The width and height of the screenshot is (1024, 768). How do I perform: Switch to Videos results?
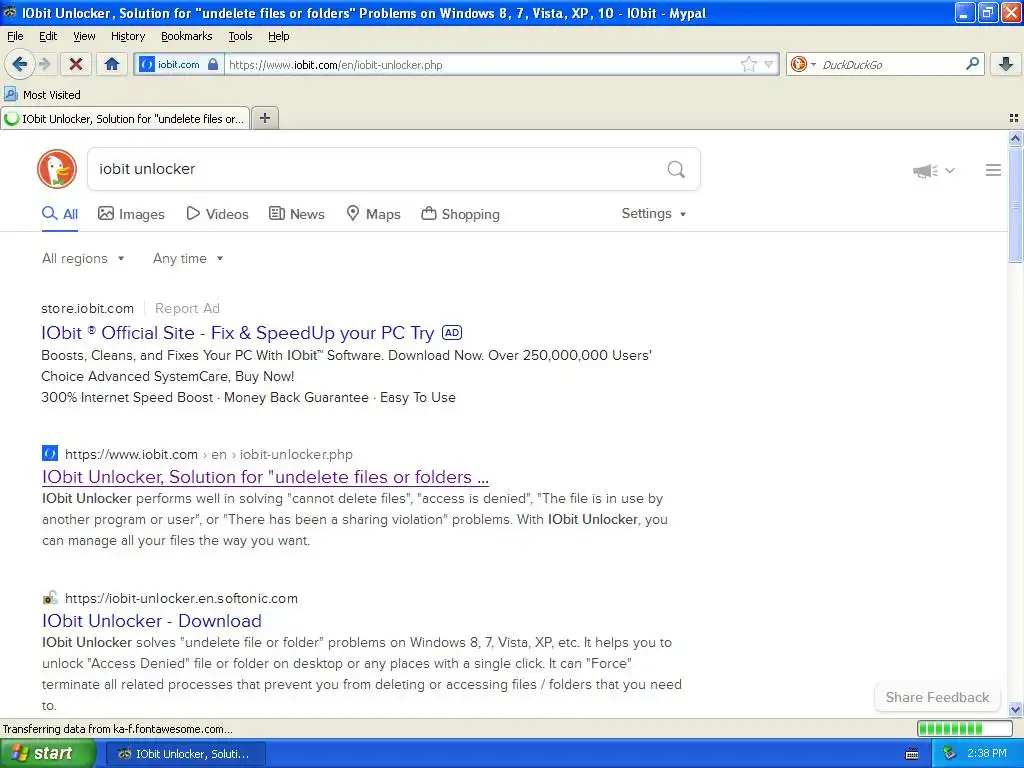(x=217, y=214)
